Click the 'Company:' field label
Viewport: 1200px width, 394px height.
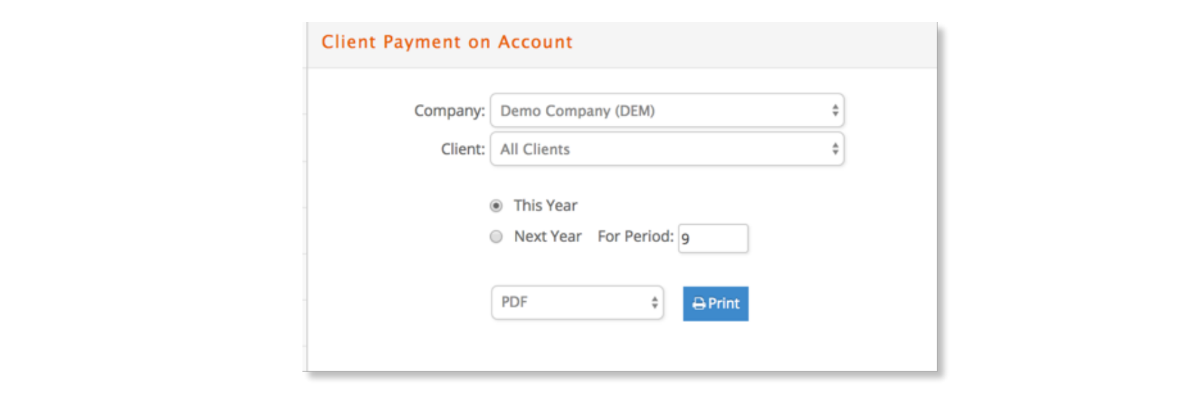(x=450, y=111)
